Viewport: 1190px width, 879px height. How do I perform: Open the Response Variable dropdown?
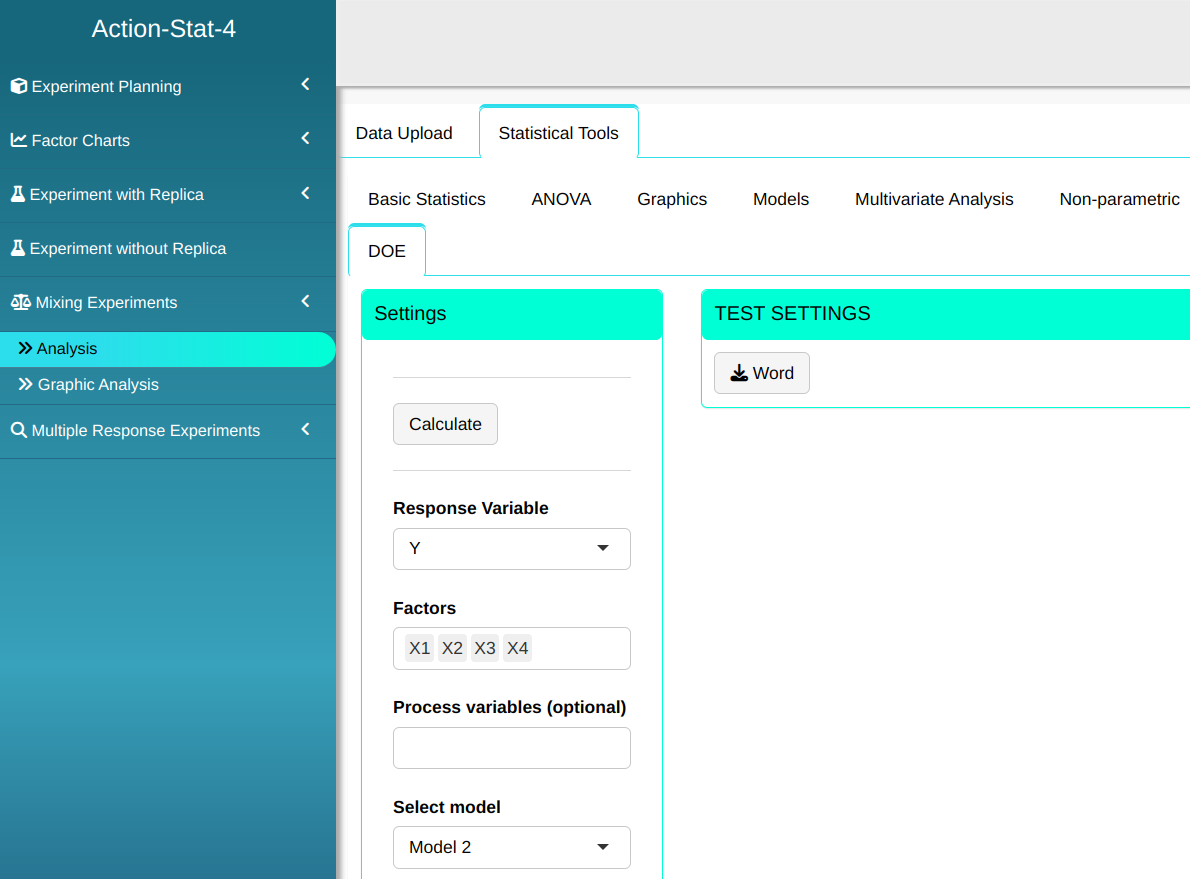pyautogui.click(x=511, y=549)
